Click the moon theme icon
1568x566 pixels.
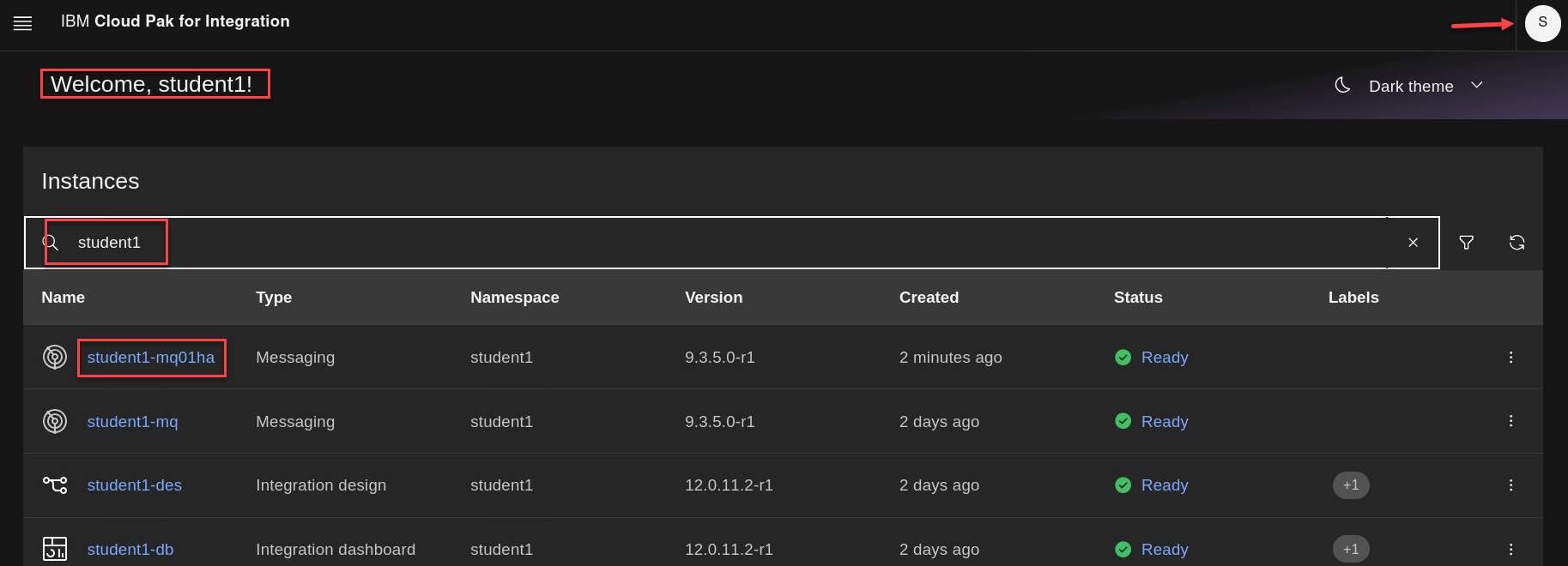pyautogui.click(x=1342, y=85)
